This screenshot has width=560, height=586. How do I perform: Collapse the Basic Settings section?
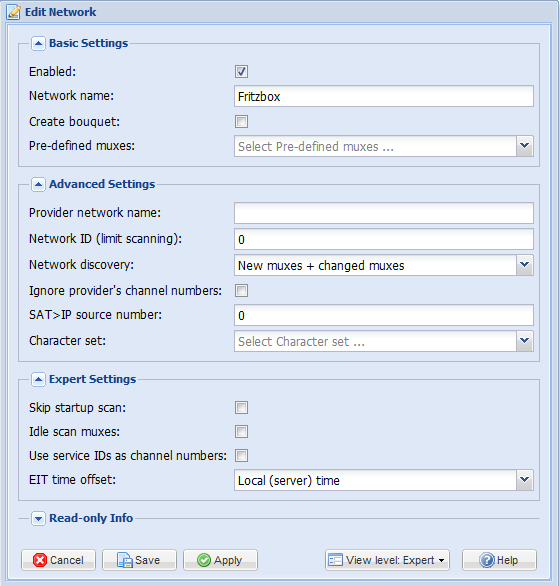tap(38, 43)
